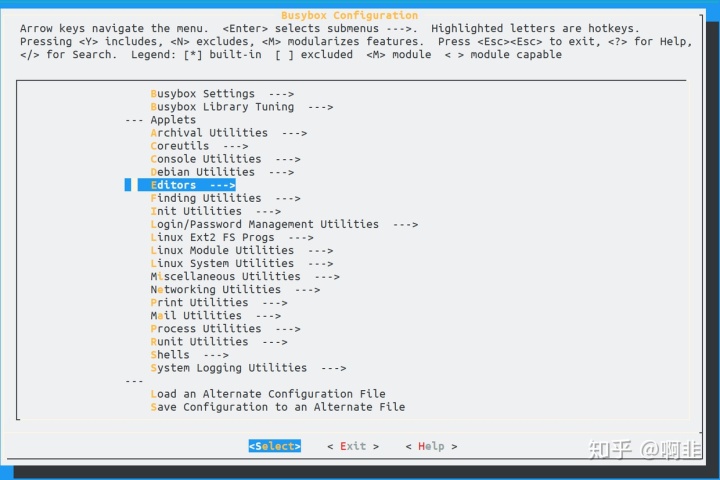Open System Logging Utilities submenu
This screenshot has width=720, height=480.
point(248,368)
